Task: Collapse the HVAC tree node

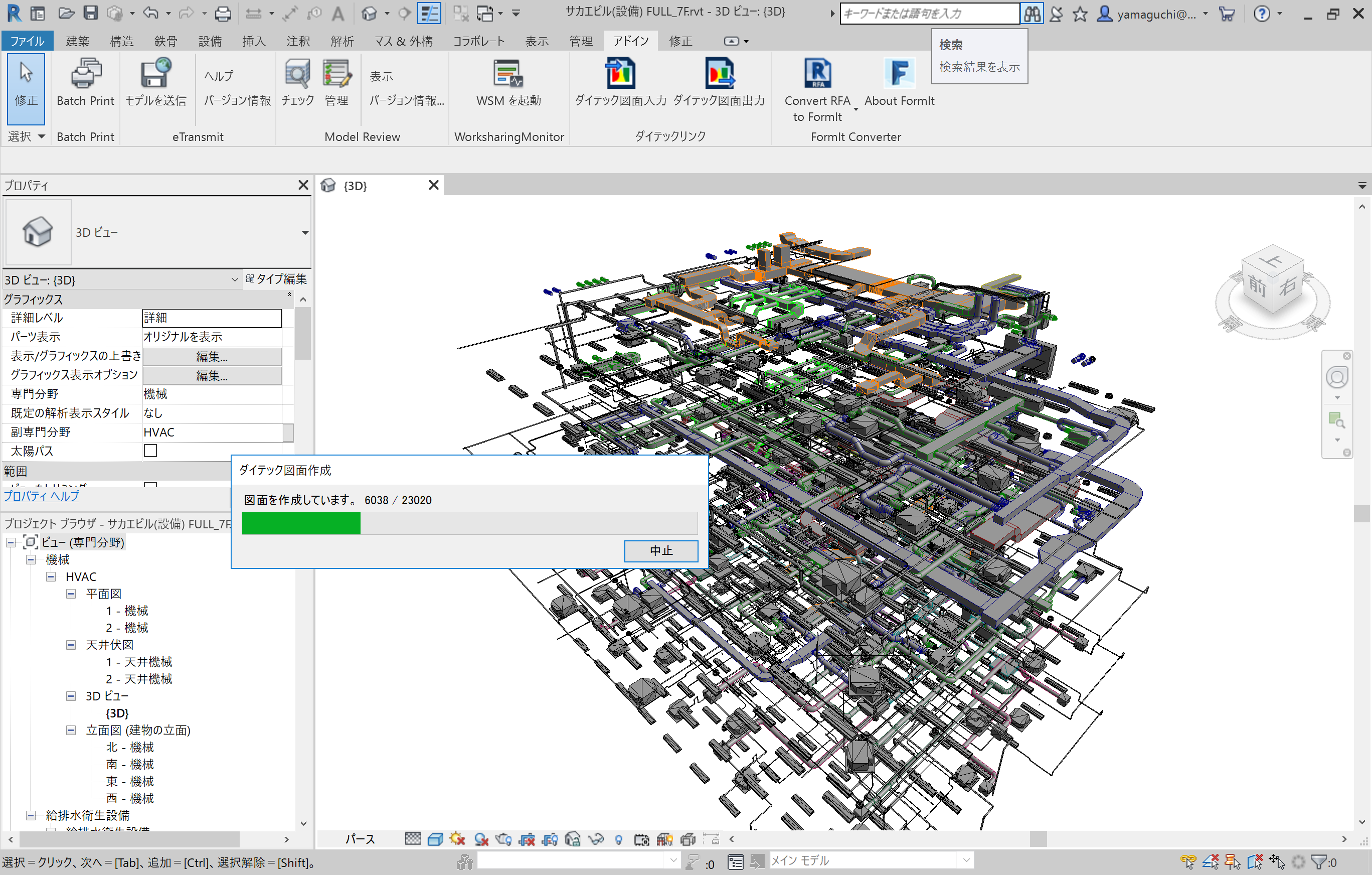Action: (x=51, y=577)
